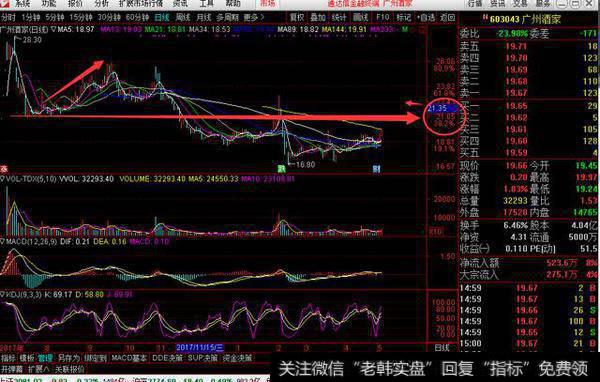Open the 帮助 menu
The image size is (600, 382).
[x=233, y=3]
